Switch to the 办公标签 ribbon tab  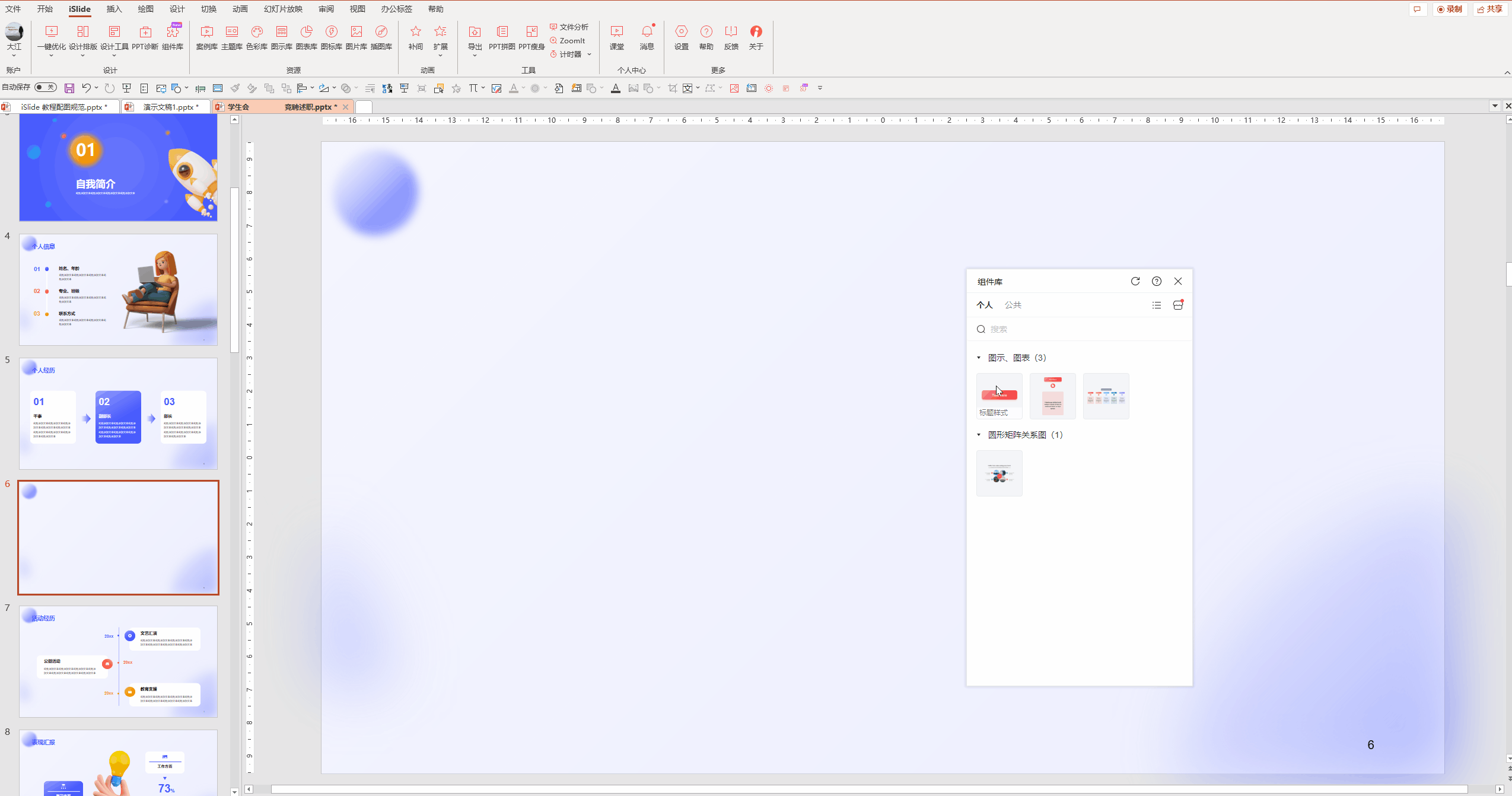coord(396,9)
